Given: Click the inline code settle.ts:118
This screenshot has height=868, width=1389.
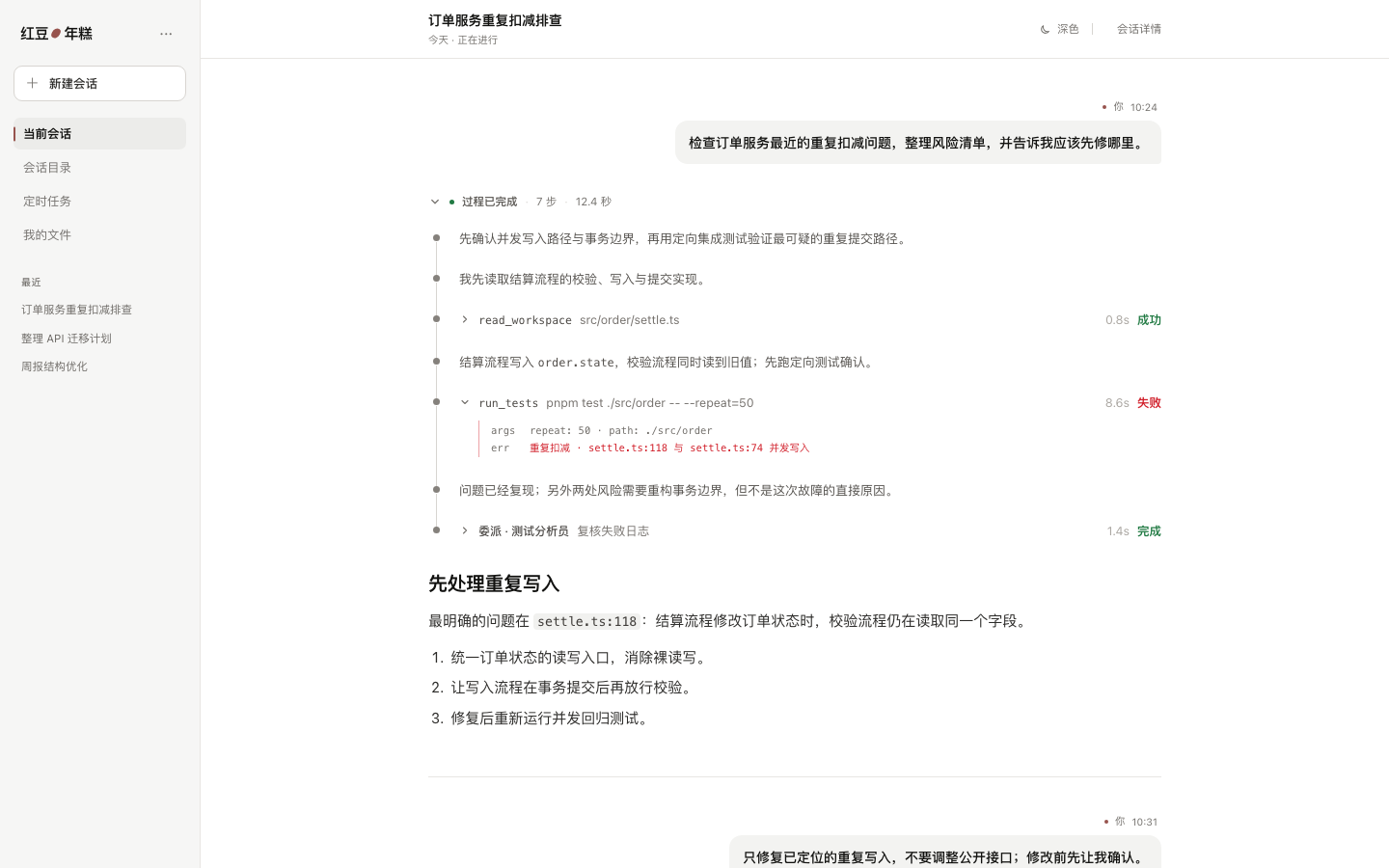Looking at the screenshot, I should (587, 622).
